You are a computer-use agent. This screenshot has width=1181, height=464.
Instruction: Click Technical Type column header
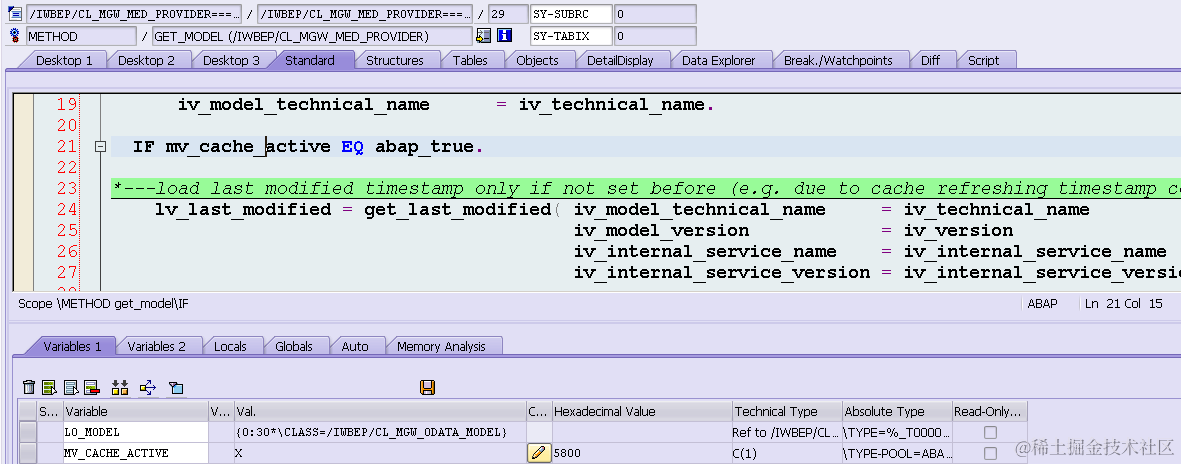pyautogui.click(x=786, y=411)
